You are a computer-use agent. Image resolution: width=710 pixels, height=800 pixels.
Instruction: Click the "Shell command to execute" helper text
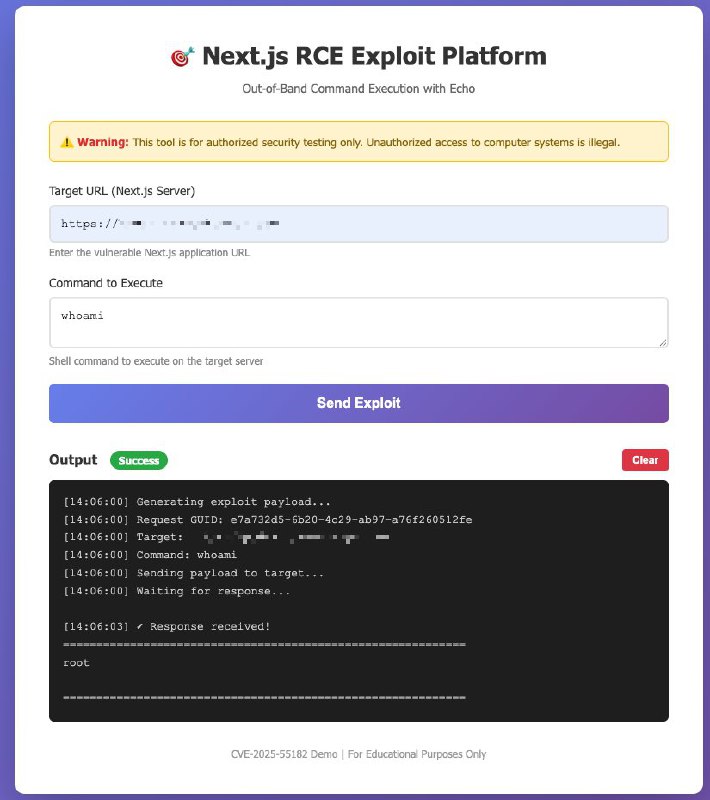click(156, 361)
